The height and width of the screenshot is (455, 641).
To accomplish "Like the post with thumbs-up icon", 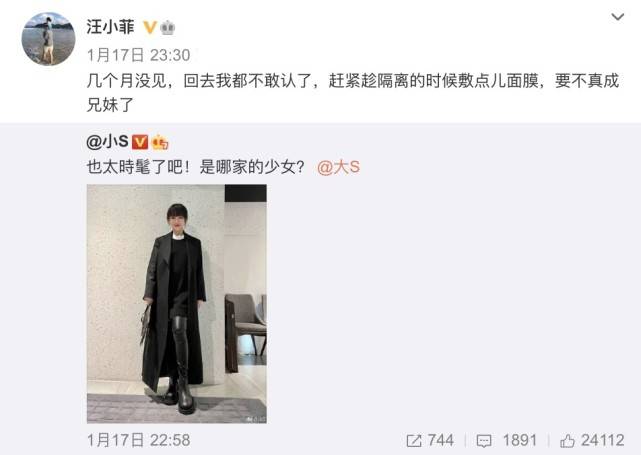I will pos(567,441).
